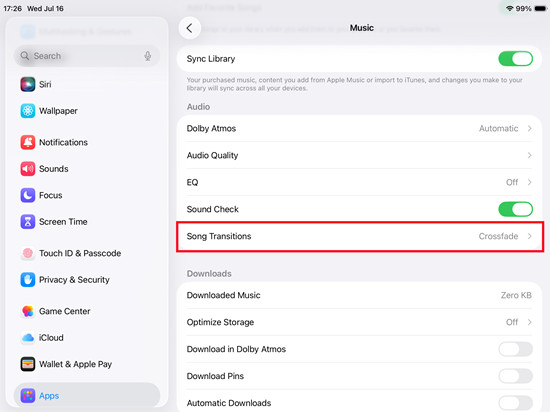Open iCloud settings
550x412 pixels.
(87, 338)
